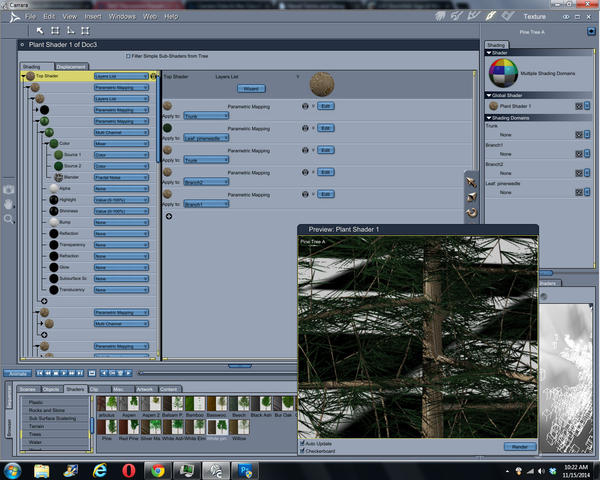Click the add layer plus icon
Image resolution: width=600 pixels, height=480 pixels.
point(168,216)
